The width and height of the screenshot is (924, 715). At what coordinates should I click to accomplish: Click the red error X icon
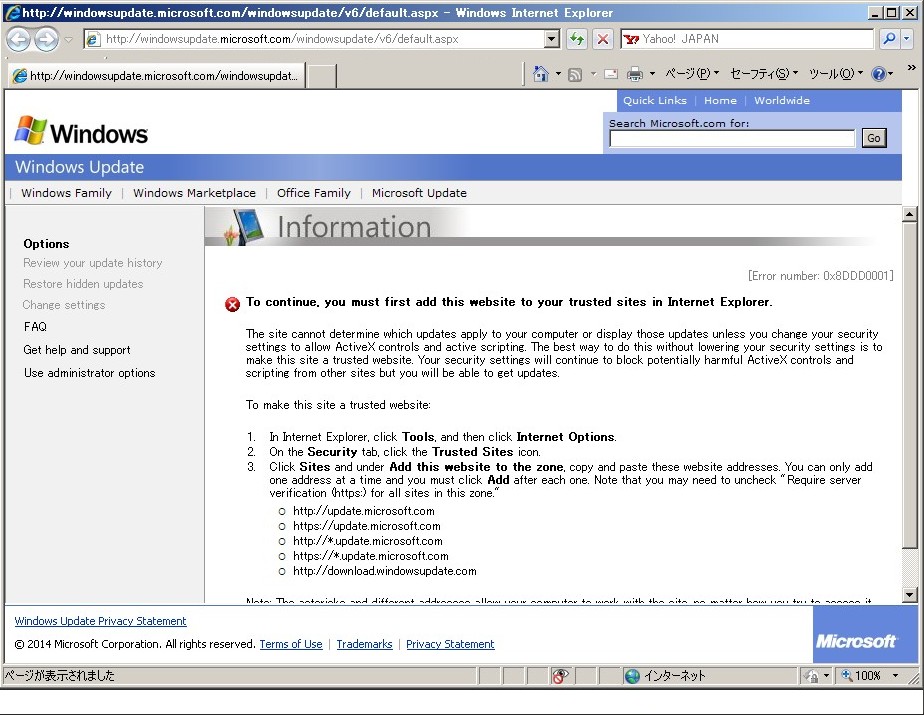[233, 304]
